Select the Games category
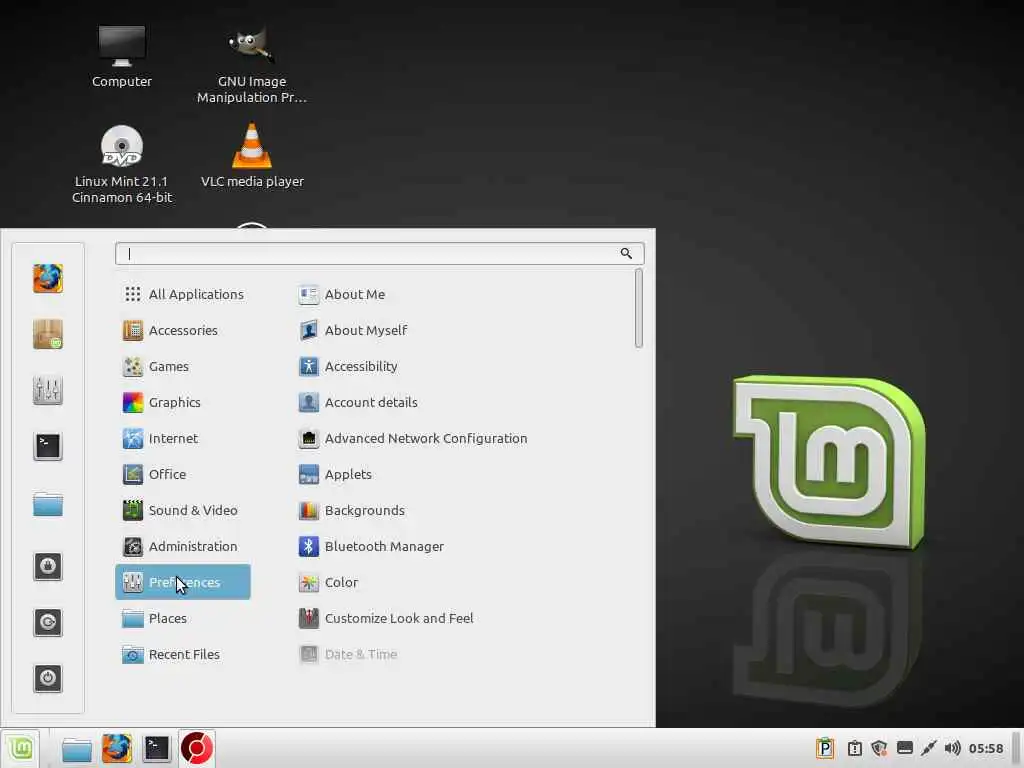 [183, 366]
